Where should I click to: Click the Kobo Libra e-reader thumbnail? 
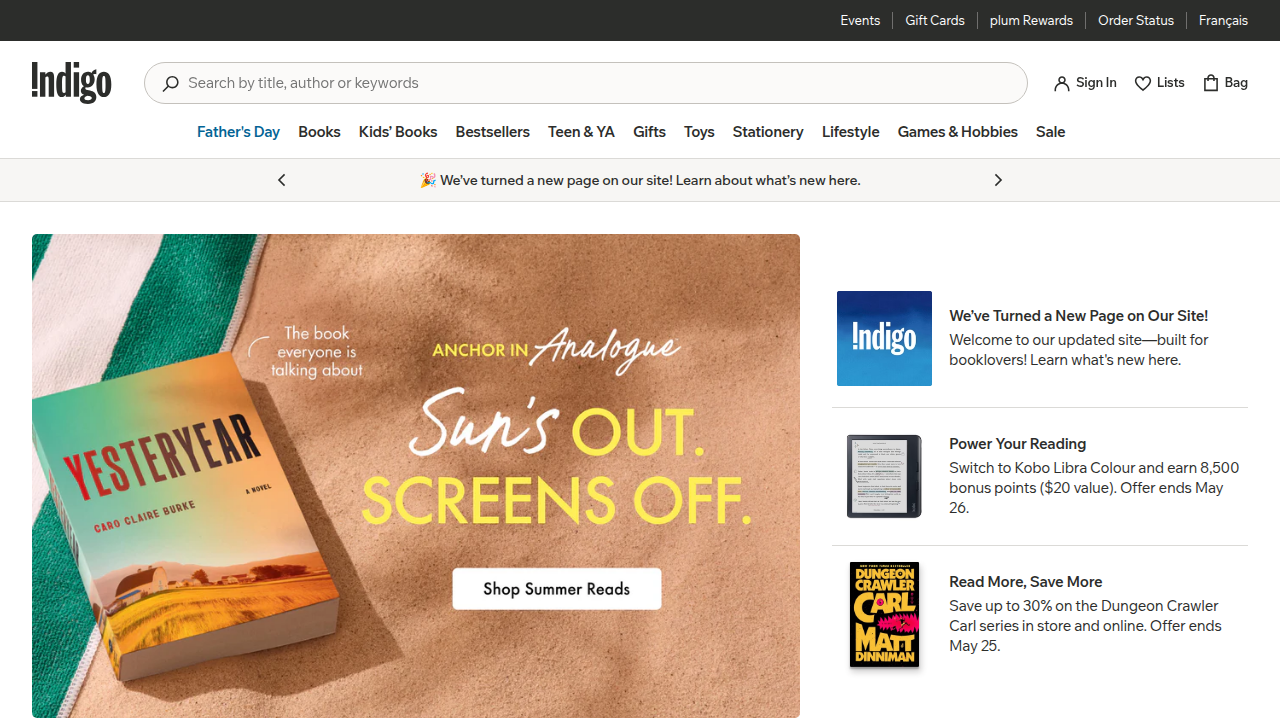pyautogui.click(x=884, y=476)
